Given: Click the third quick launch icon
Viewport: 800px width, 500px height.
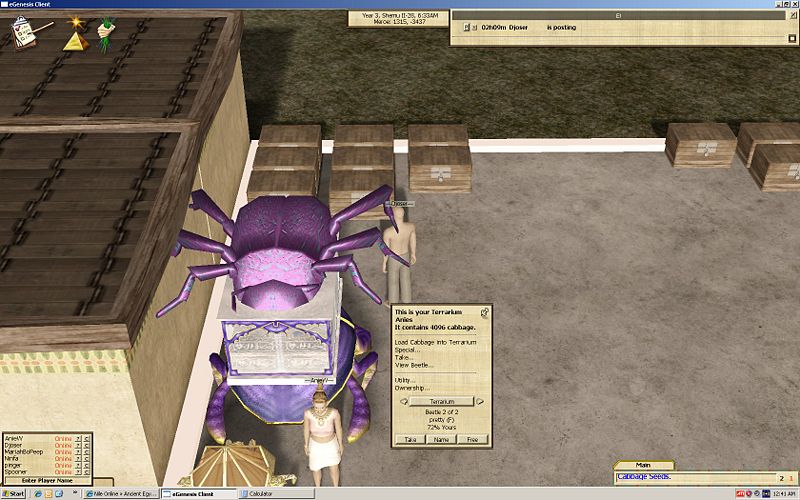Looking at the screenshot, I should 59,494.
